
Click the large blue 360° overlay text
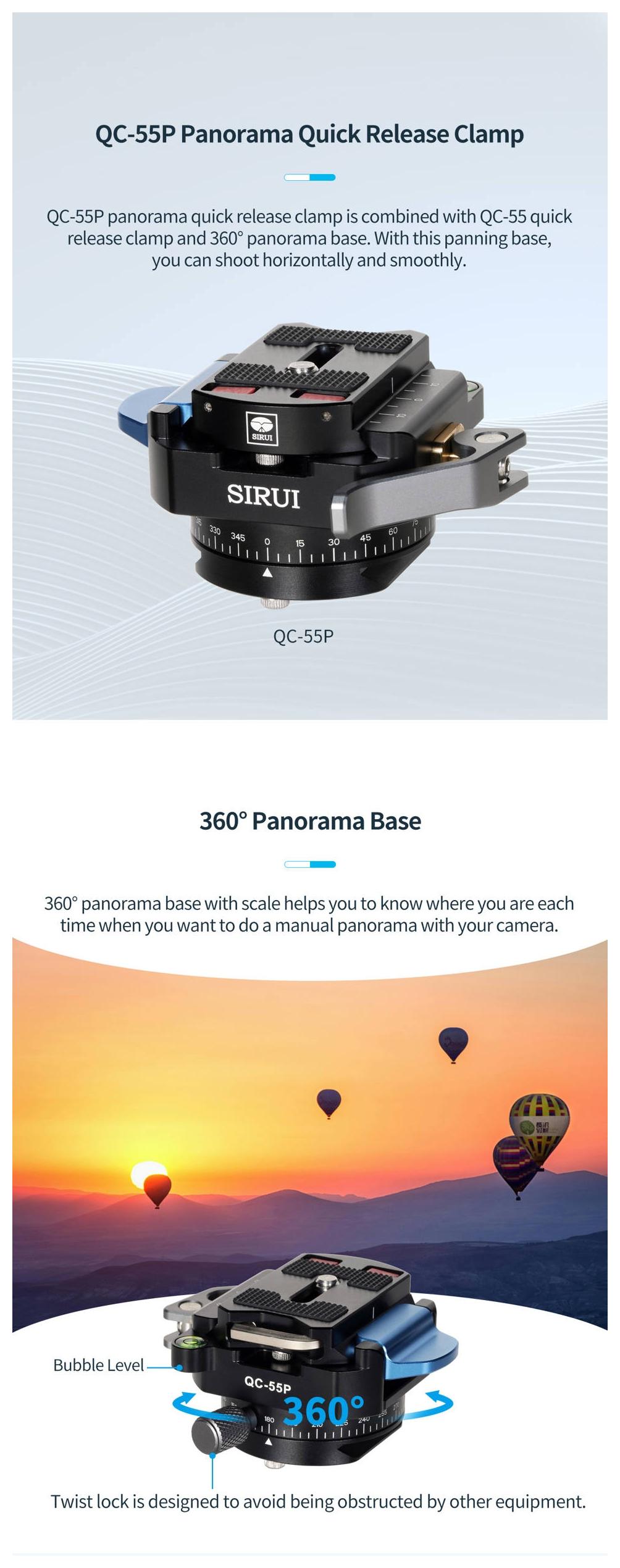(x=324, y=1411)
